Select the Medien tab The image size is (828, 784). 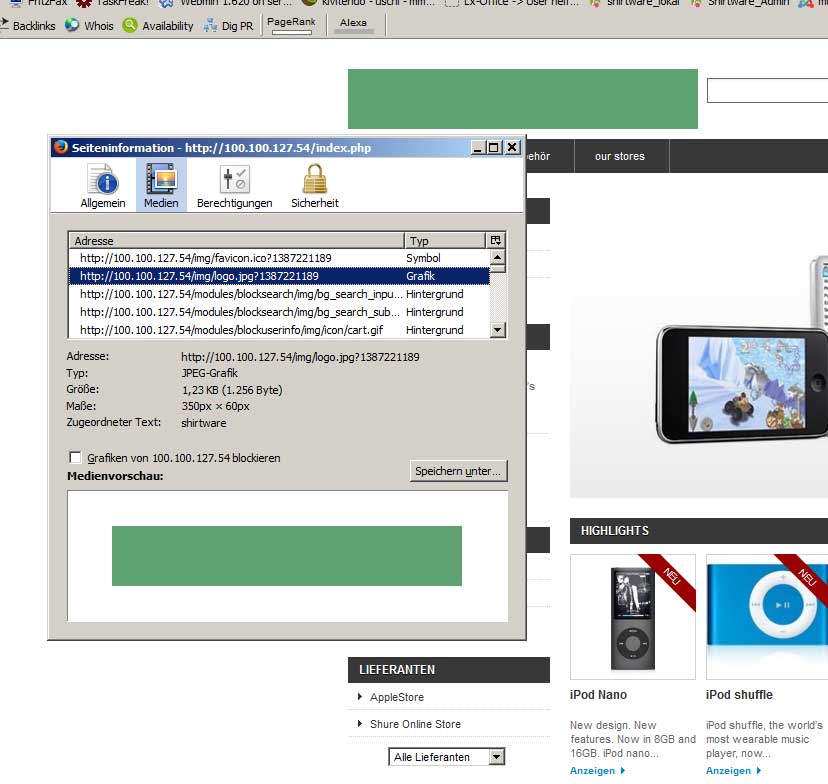[161, 186]
